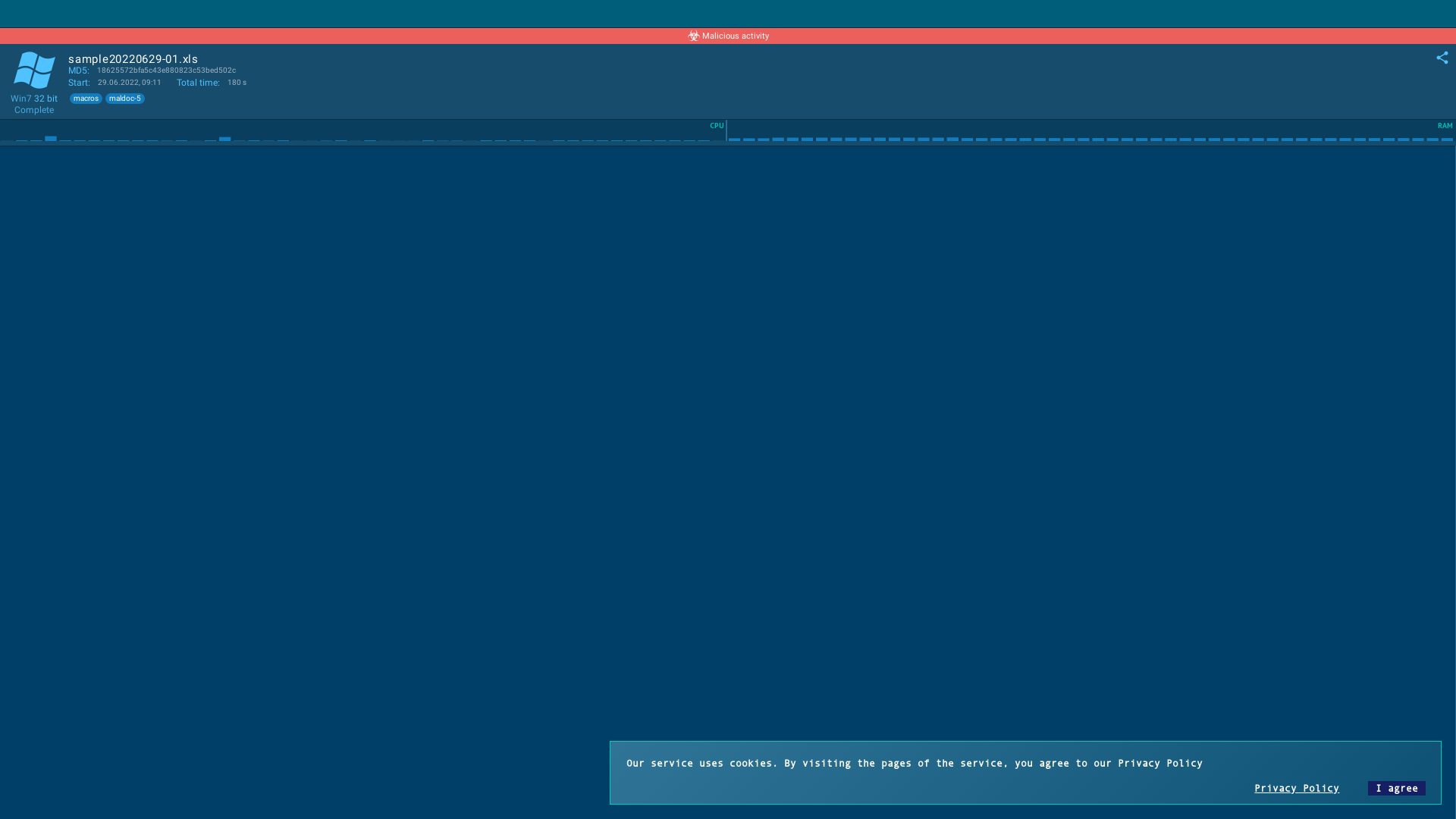Screen dimensions: 1456x819
Task: Open the Privacy Policy link
Action: coord(1296,788)
